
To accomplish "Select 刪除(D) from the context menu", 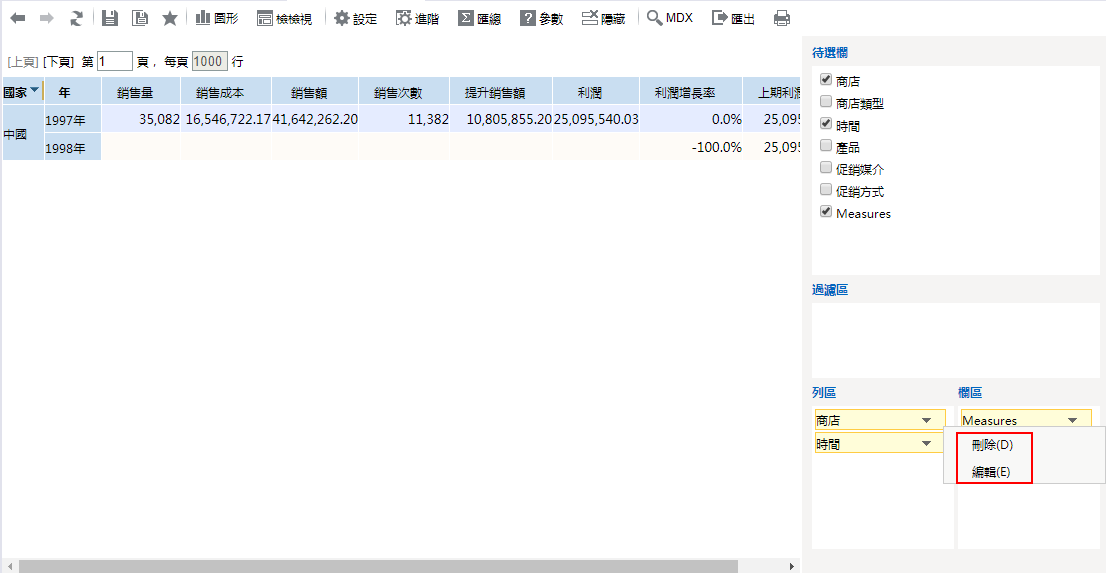I will pos(992,445).
